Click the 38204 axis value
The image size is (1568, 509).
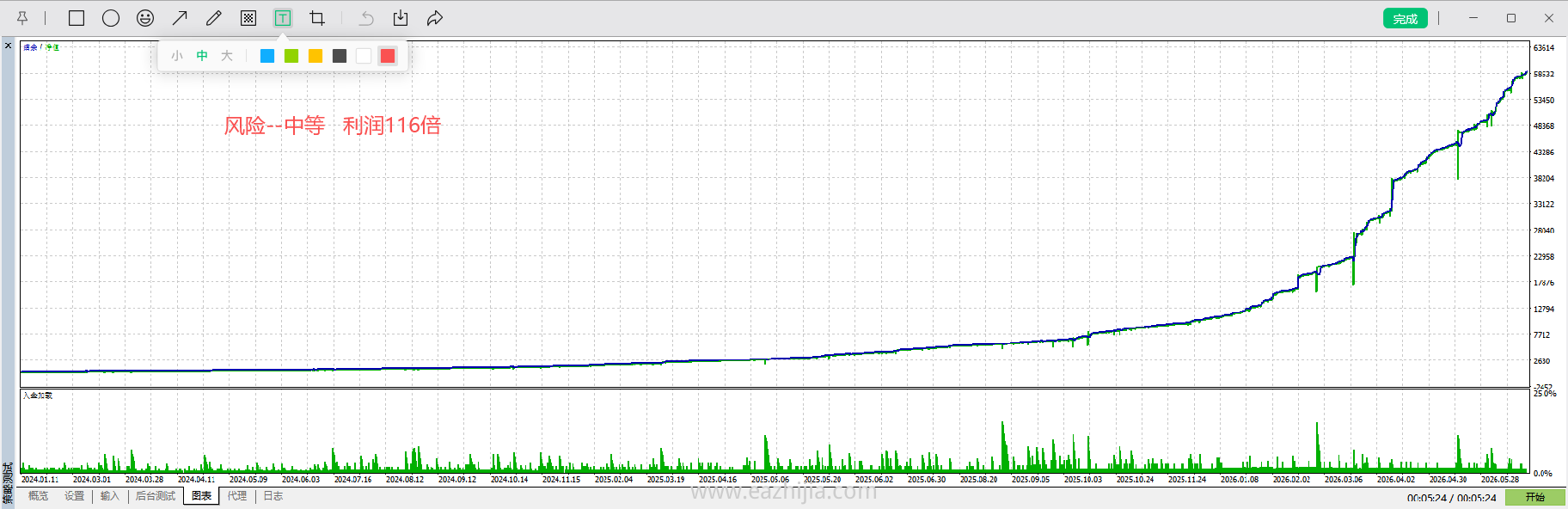point(1544,179)
